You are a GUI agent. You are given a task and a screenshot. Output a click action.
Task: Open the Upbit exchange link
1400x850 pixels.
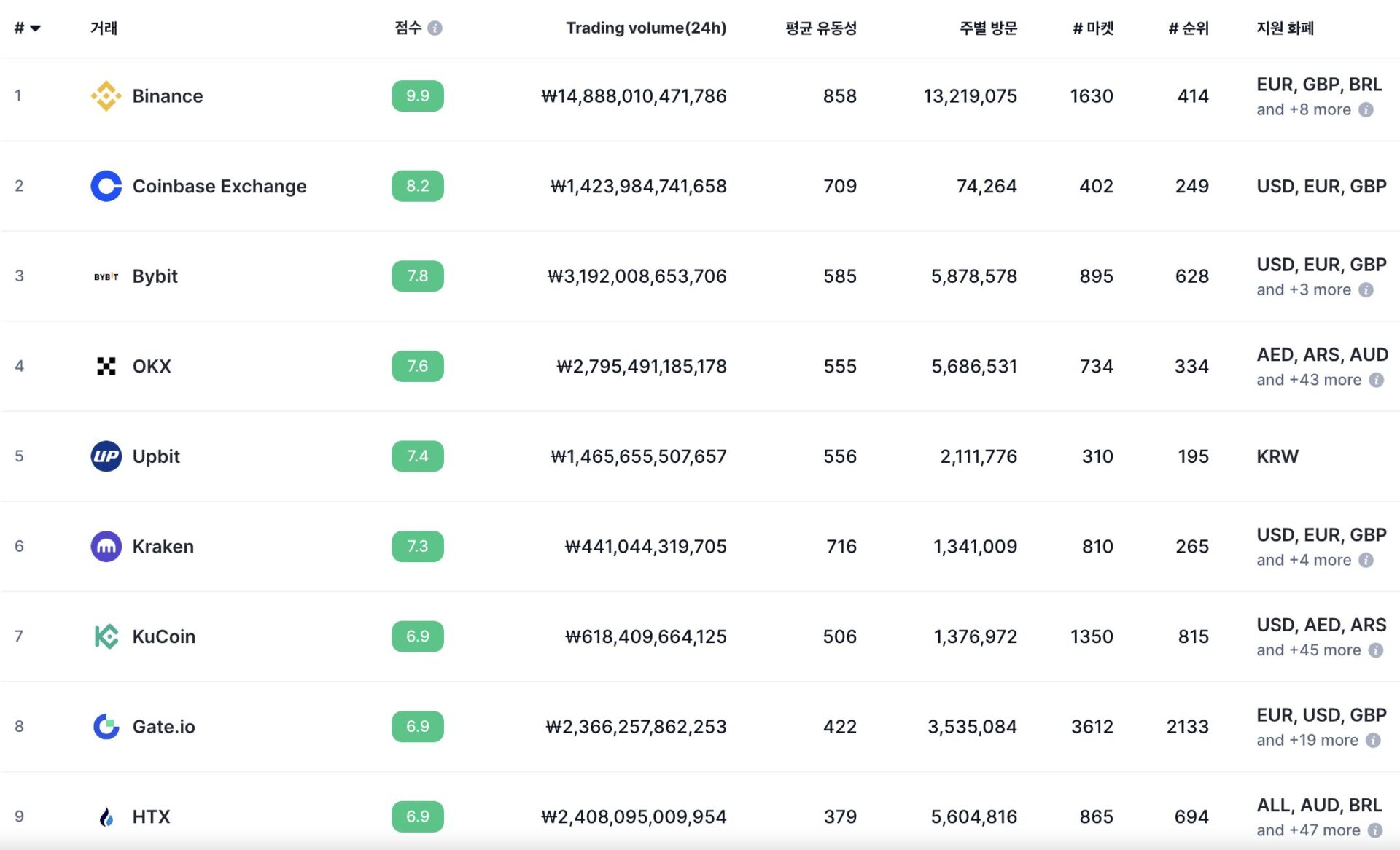[x=156, y=456]
